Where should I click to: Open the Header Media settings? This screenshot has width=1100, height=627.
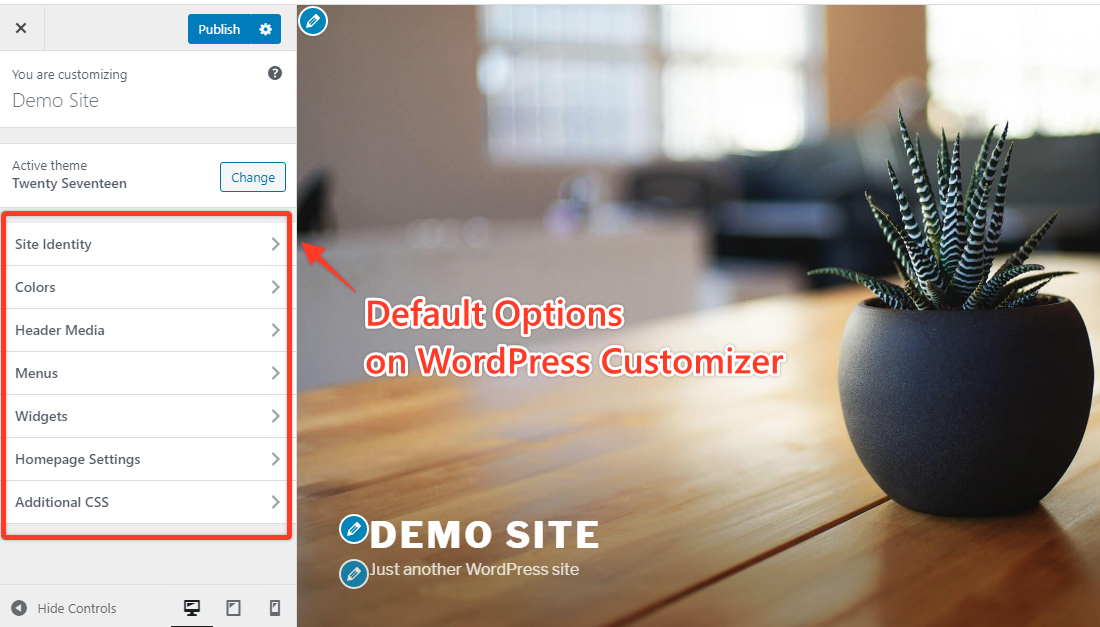pos(146,330)
